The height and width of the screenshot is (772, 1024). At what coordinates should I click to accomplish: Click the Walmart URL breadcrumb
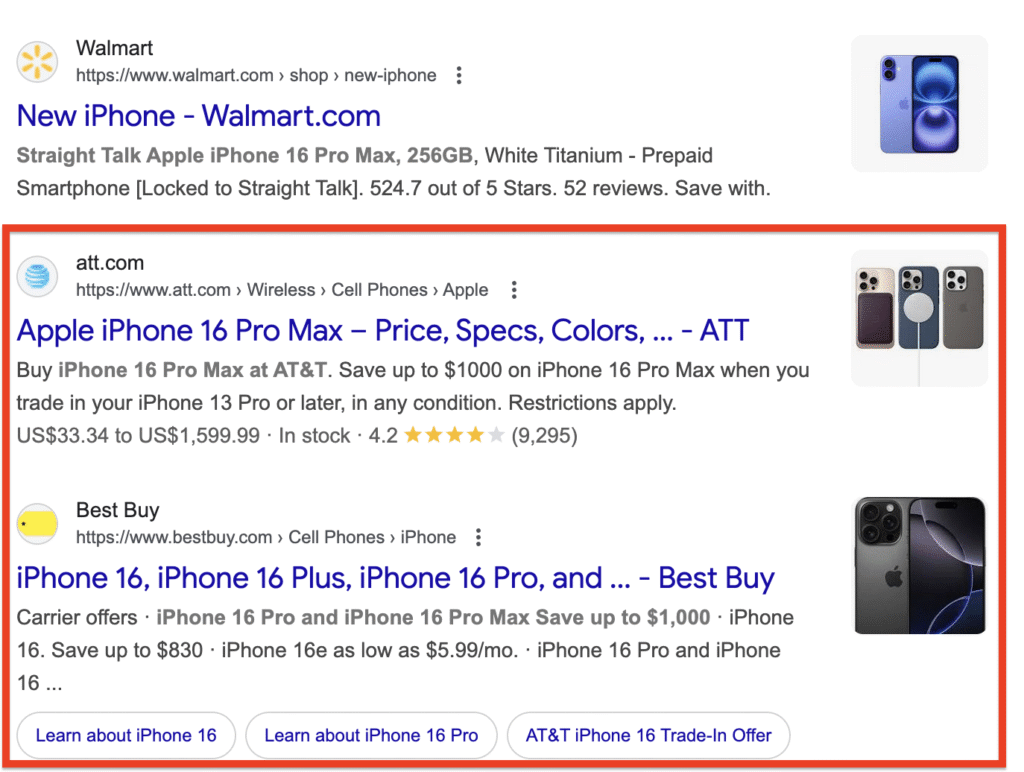[x=256, y=76]
